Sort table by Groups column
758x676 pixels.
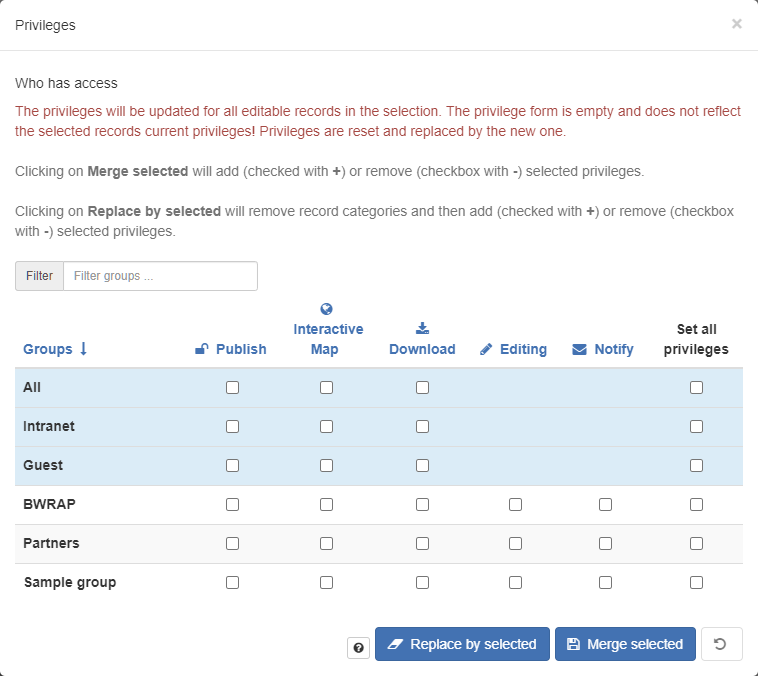coord(47,349)
